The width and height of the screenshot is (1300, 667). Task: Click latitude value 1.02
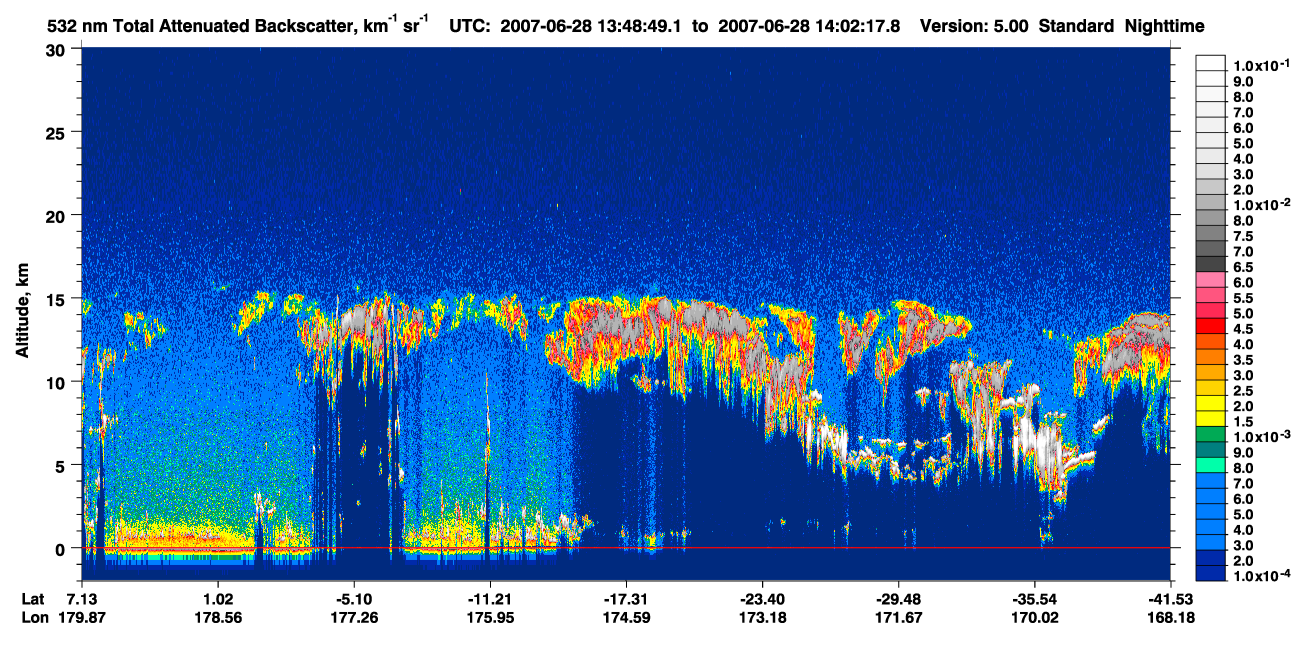[x=218, y=599]
